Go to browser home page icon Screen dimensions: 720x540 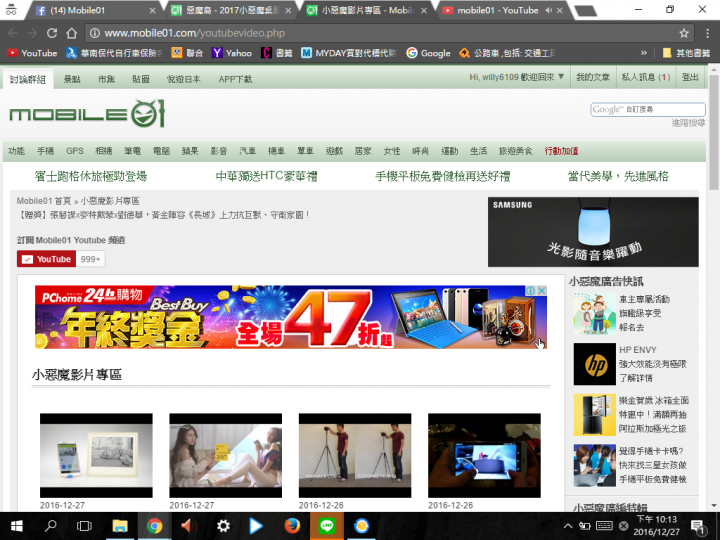tap(72, 33)
